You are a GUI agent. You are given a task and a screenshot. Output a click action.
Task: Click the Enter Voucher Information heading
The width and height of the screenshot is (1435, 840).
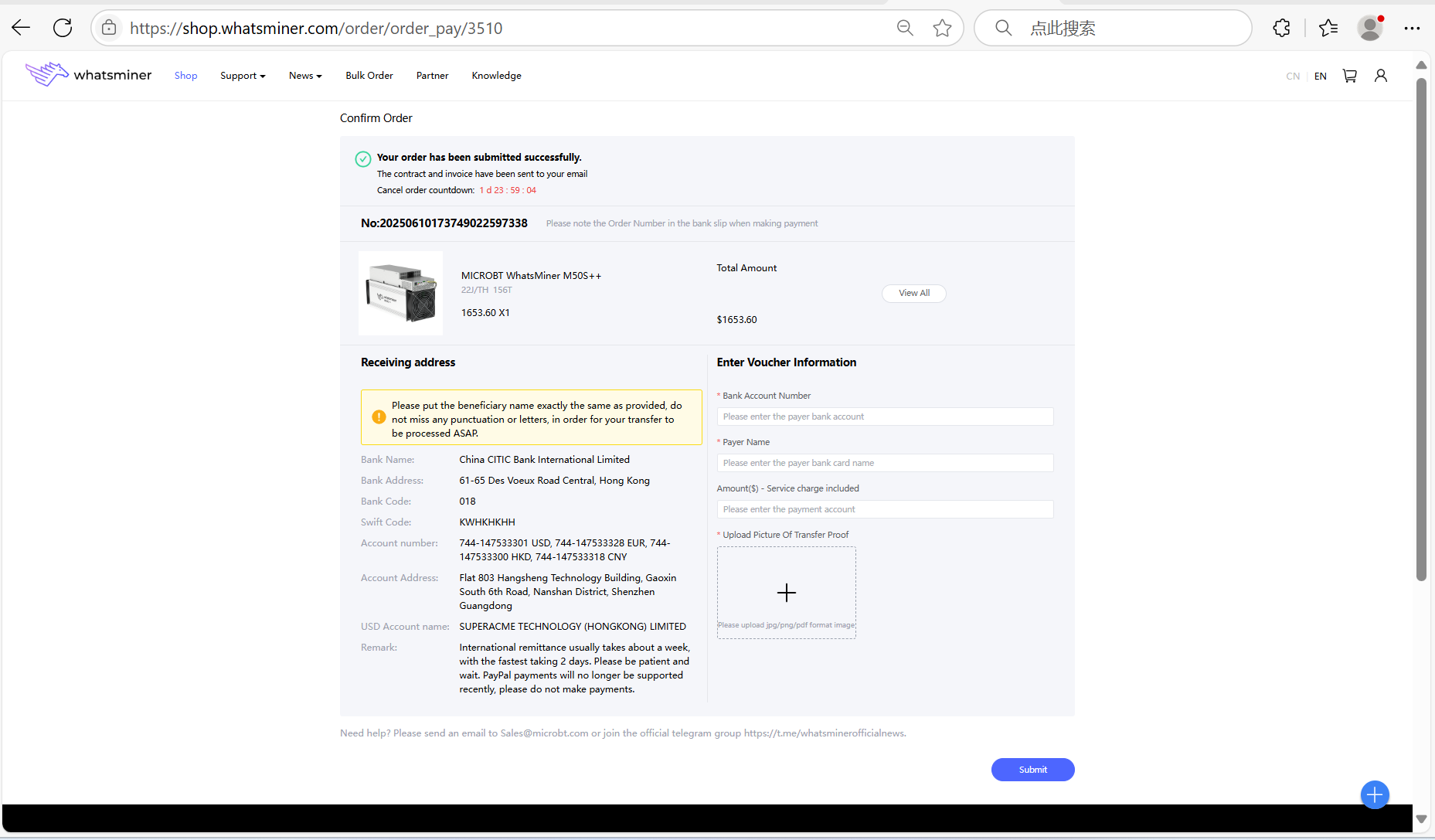pos(787,362)
